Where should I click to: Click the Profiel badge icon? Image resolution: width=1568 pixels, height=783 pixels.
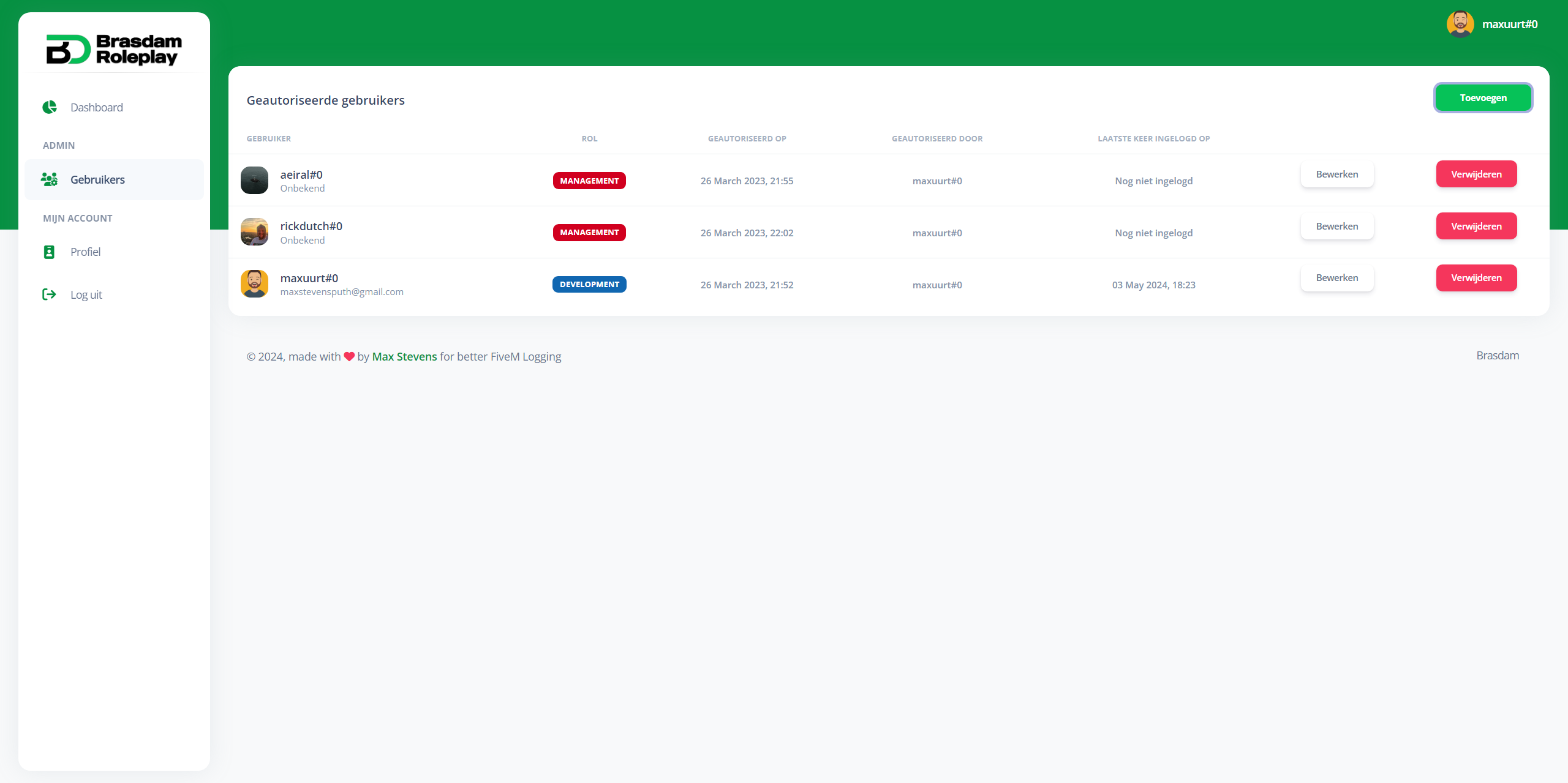[x=49, y=252]
